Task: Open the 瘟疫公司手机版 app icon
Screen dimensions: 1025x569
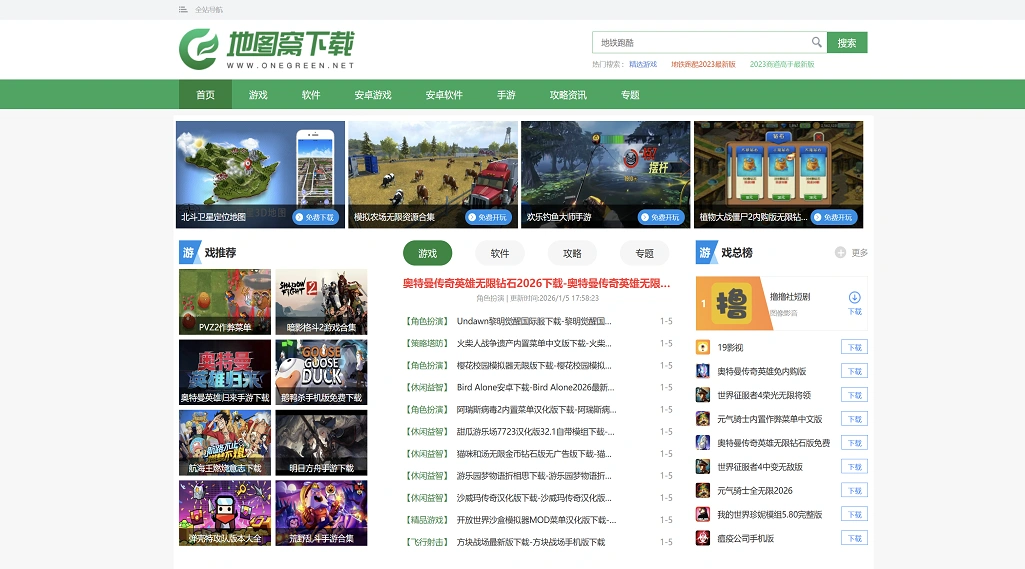Action: click(703, 538)
